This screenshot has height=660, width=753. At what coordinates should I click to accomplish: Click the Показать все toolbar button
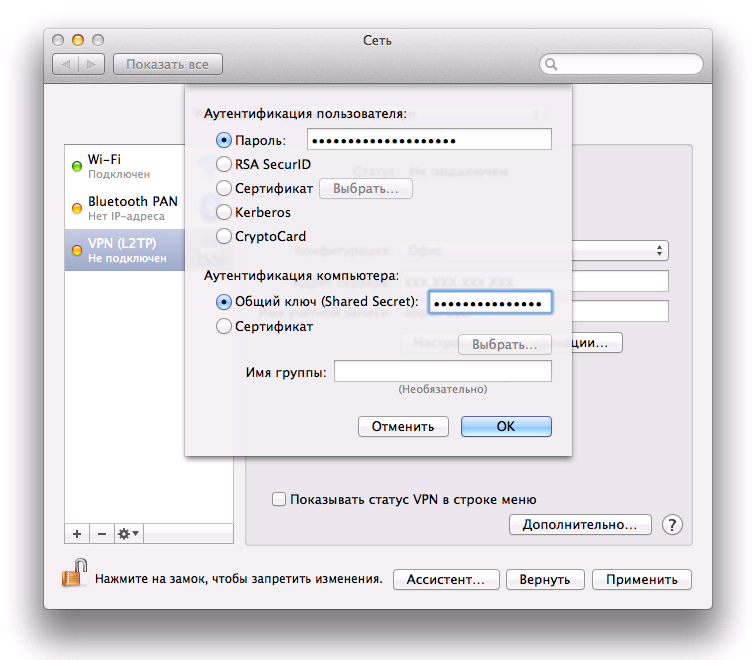tap(168, 64)
